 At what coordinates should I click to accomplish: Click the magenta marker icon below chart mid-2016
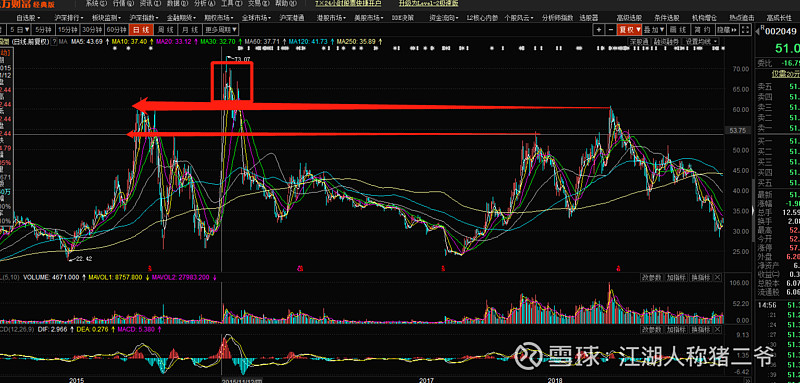click(x=300, y=267)
